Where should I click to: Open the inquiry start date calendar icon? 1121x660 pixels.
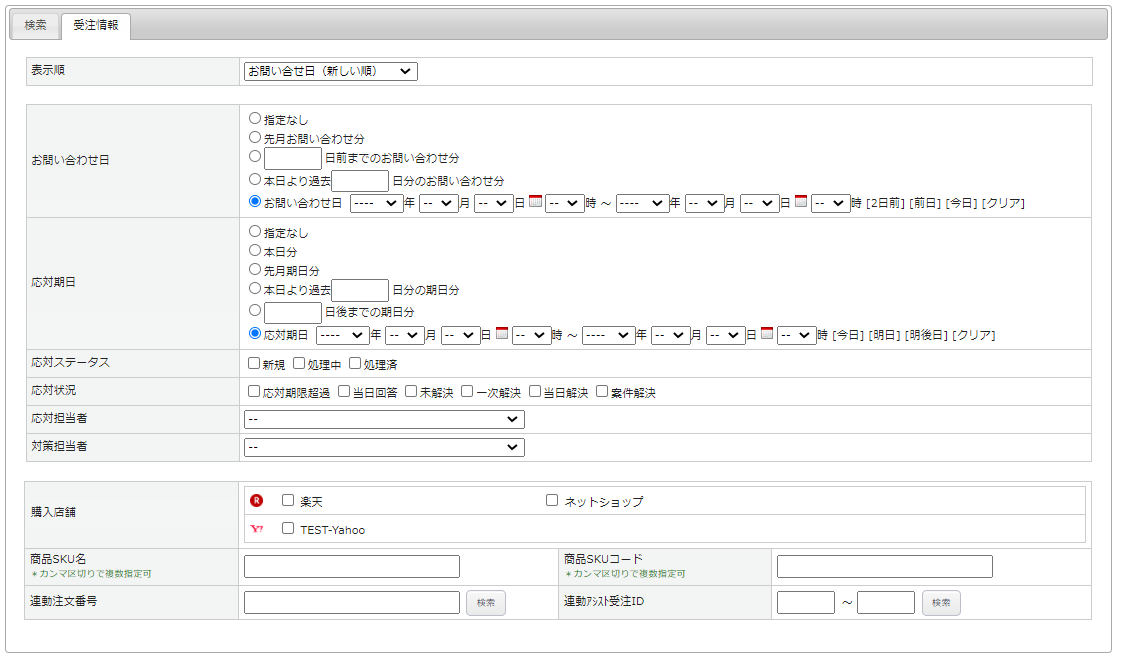click(x=535, y=202)
